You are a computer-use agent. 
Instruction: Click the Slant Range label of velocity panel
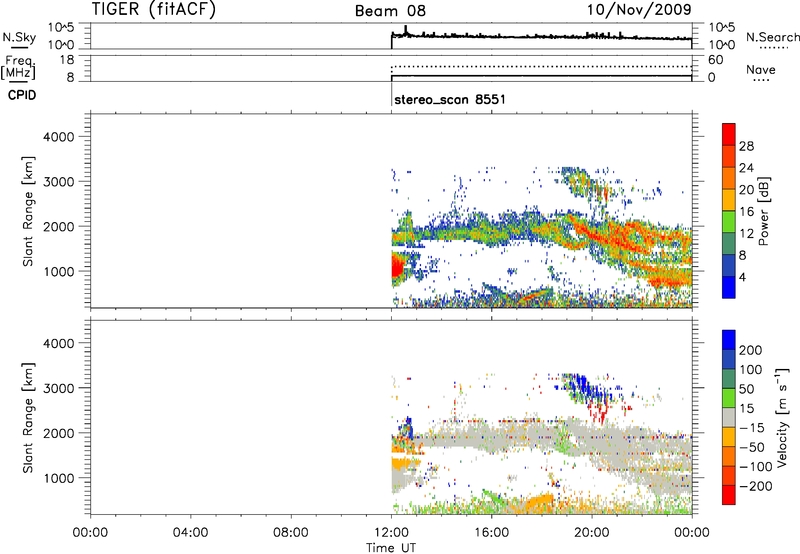(28, 418)
